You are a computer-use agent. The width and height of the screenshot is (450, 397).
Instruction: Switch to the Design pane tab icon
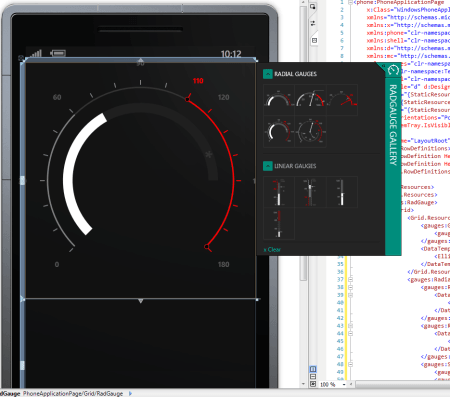click(313, 6)
